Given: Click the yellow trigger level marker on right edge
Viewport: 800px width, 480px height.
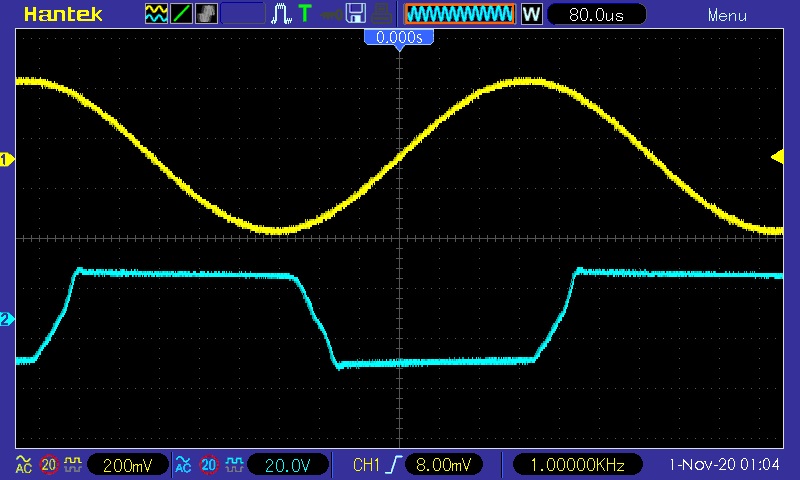Looking at the screenshot, I should (x=776, y=156).
